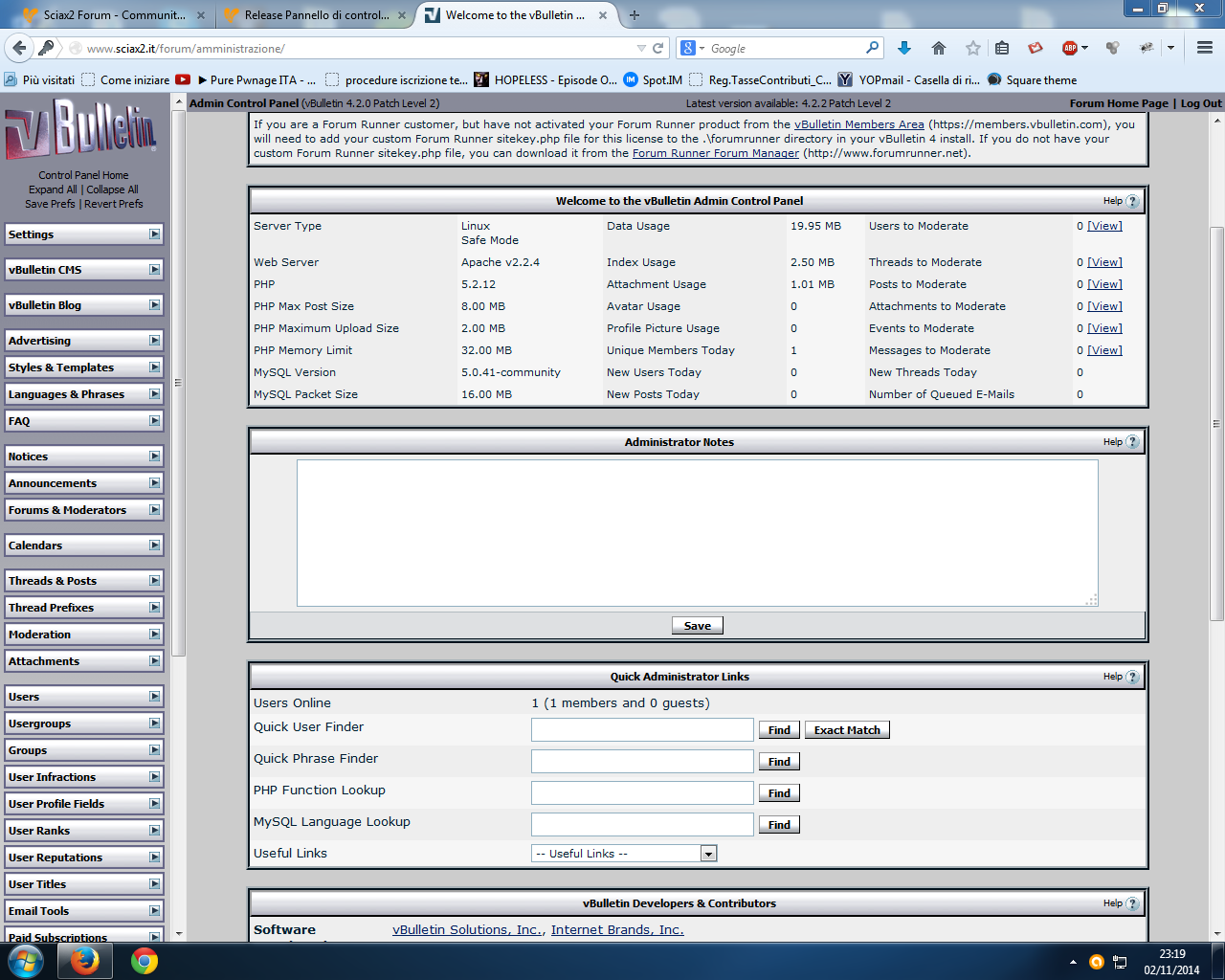Click Control Panel Home link
Image resolution: width=1225 pixels, height=980 pixels.
click(83, 175)
